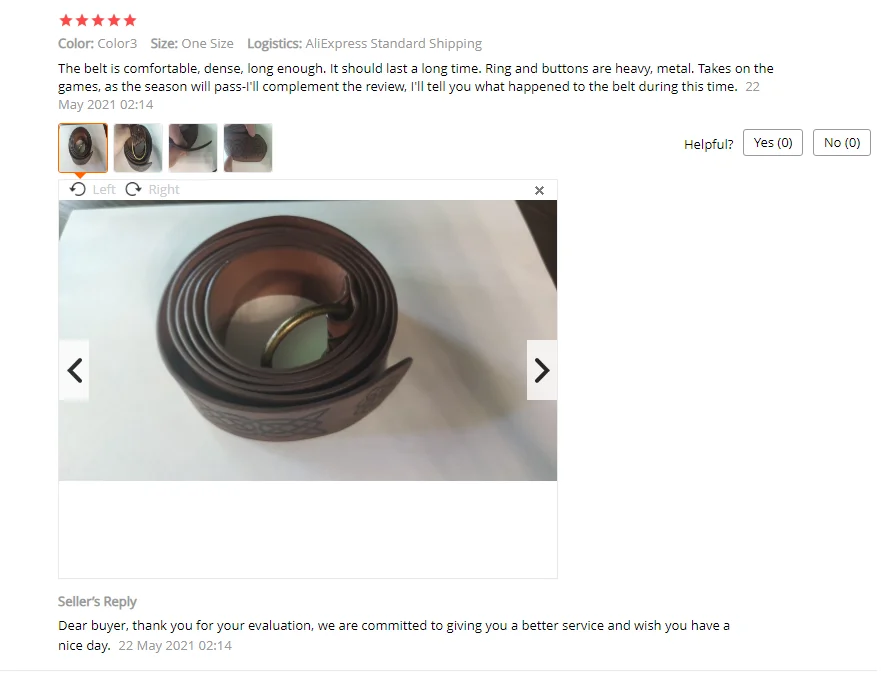Click the Right rotate label

point(164,189)
